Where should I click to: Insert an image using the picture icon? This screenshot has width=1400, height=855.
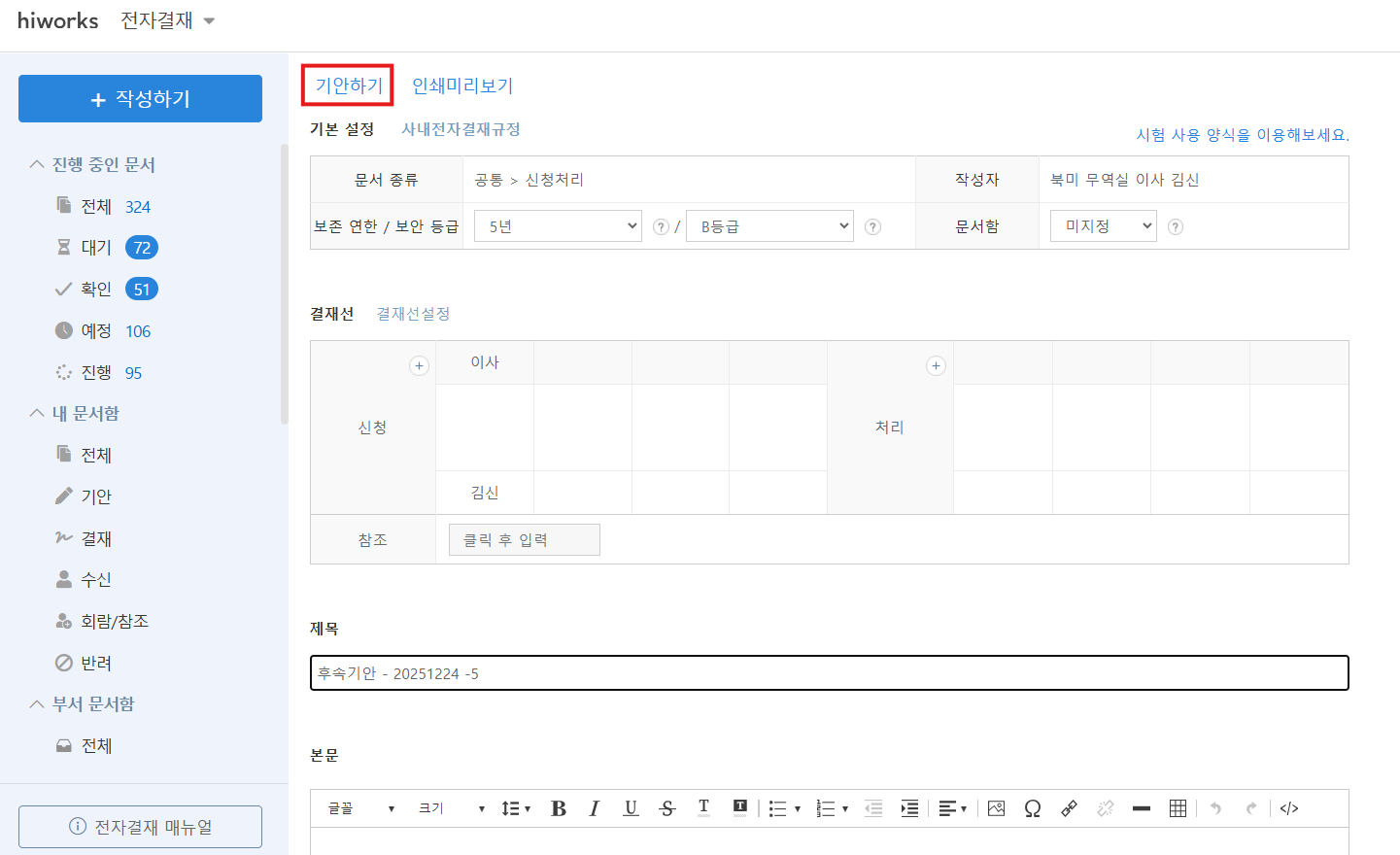tap(996, 808)
